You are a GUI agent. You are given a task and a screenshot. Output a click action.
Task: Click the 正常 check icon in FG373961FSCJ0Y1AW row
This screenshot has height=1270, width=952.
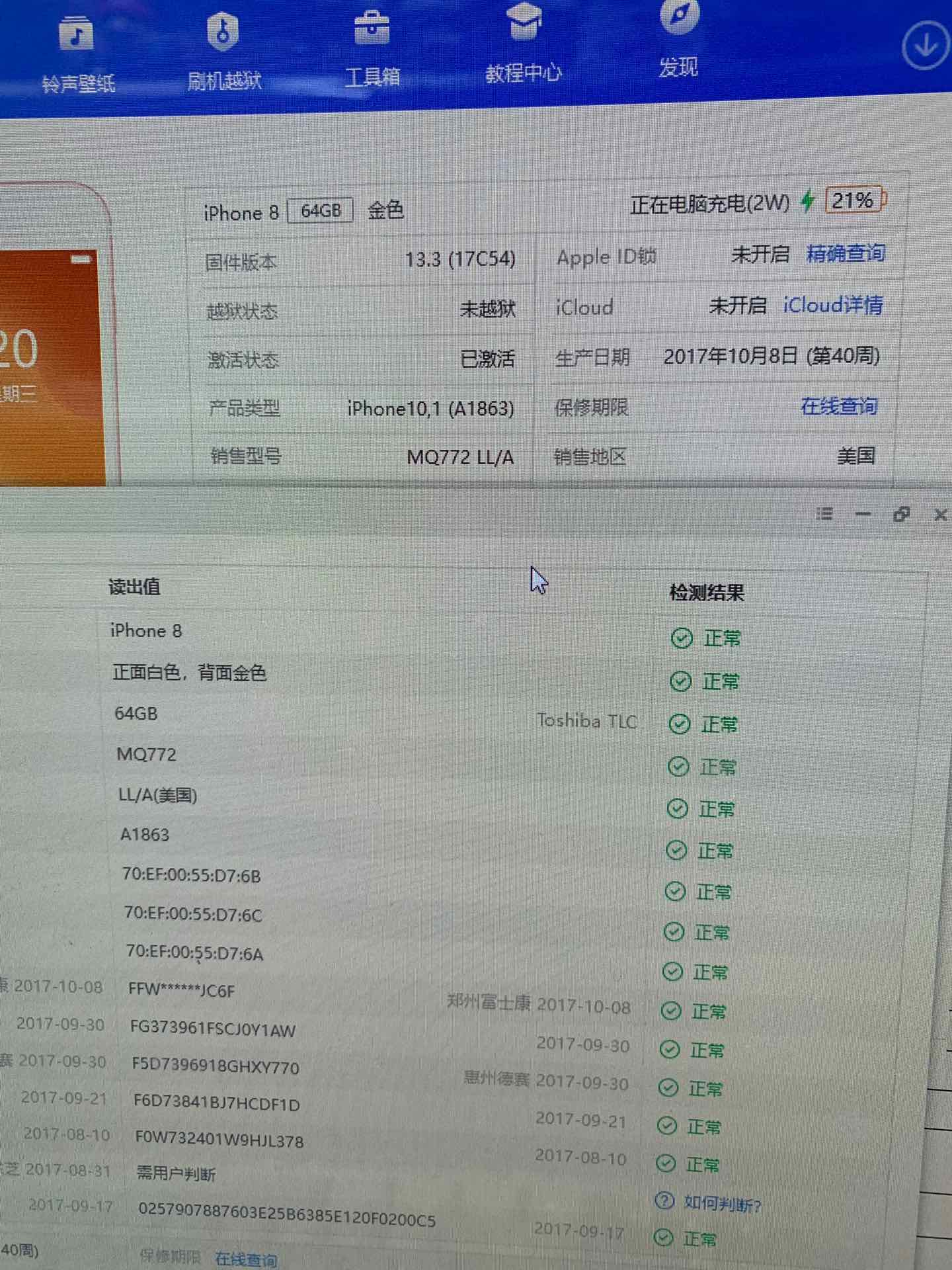pos(669,1049)
